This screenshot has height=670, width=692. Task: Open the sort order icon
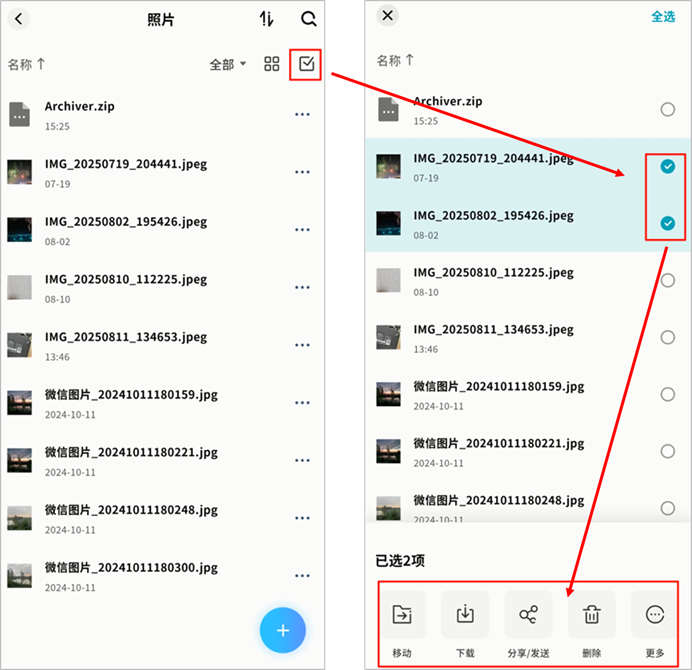[266, 19]
